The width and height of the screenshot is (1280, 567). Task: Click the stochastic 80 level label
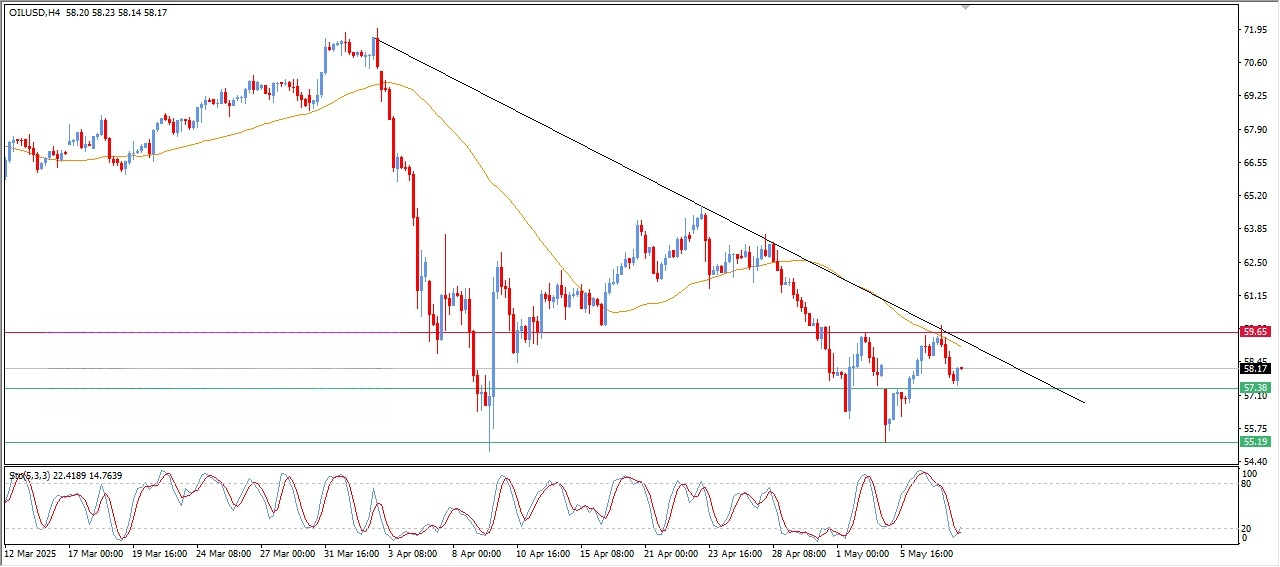[x=1247, y=484]
